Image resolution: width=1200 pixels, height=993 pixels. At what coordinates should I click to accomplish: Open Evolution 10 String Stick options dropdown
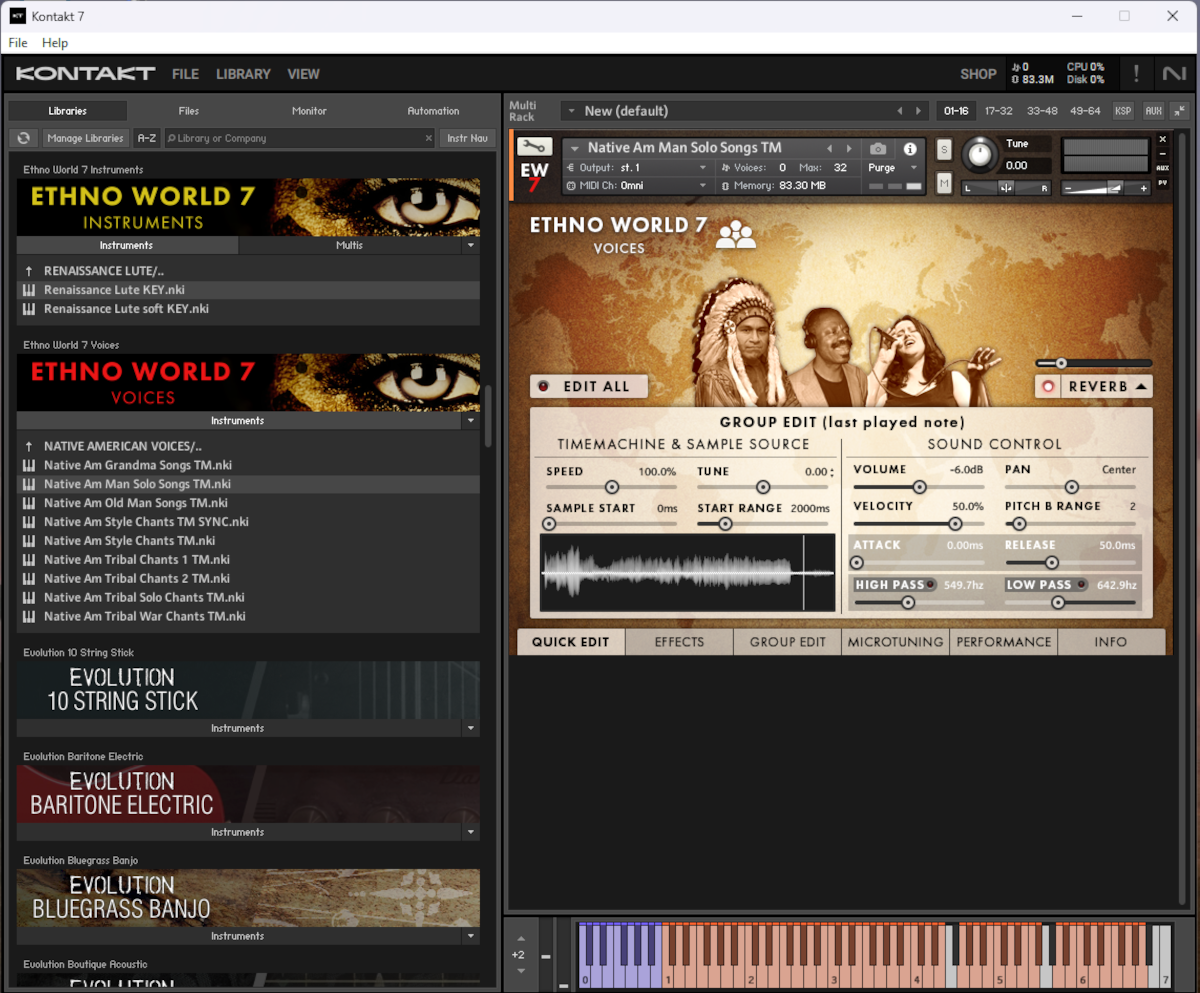pos(471,729)
